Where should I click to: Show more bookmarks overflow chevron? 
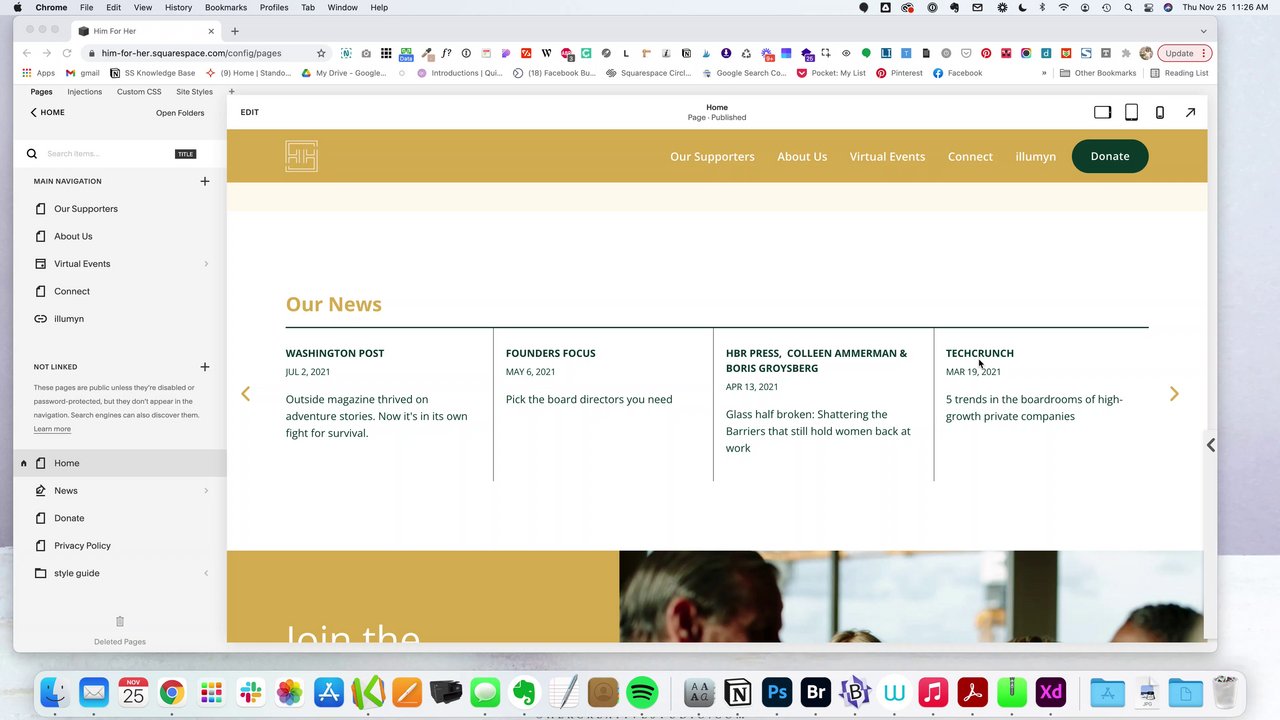pyautogui.click(x=1044, y=73)
